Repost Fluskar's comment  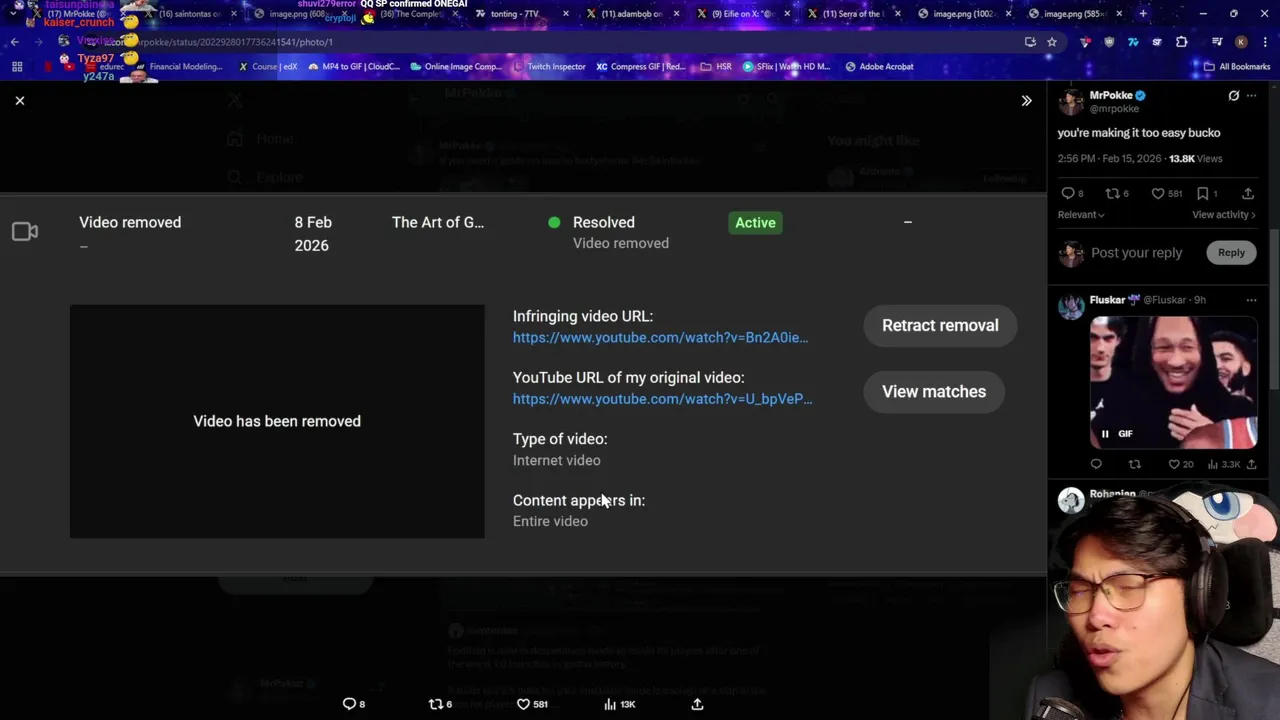pyautogui.click(x=1134, y=464)
